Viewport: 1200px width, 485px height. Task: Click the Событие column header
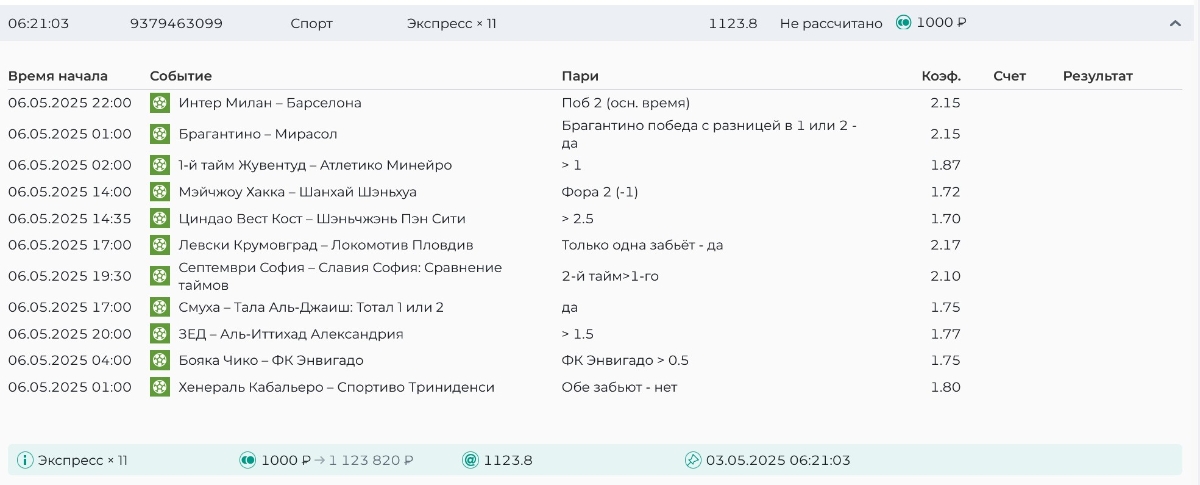(x=181, y=76)
